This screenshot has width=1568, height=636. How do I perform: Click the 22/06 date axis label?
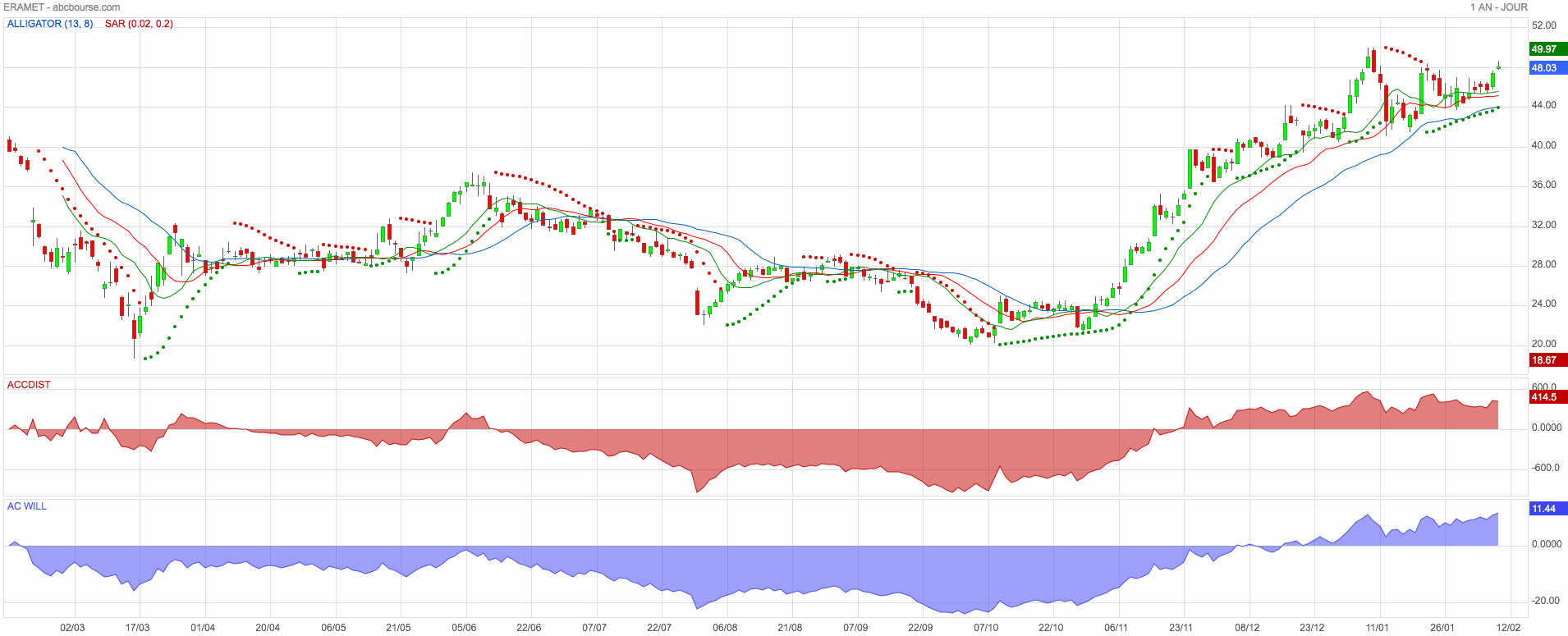pos(529,628)
